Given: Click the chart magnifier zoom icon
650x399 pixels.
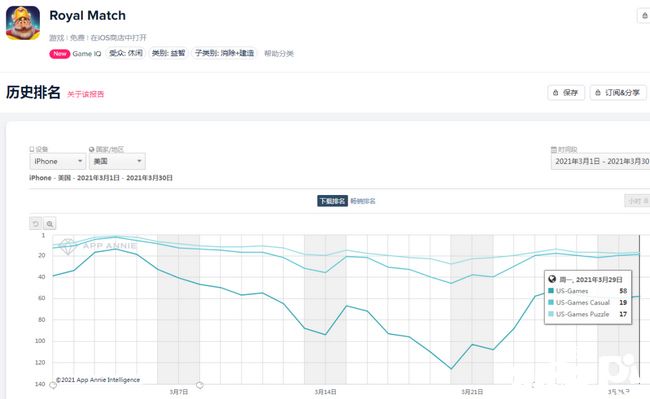Looking at the screenshot, I should point(50,224).
